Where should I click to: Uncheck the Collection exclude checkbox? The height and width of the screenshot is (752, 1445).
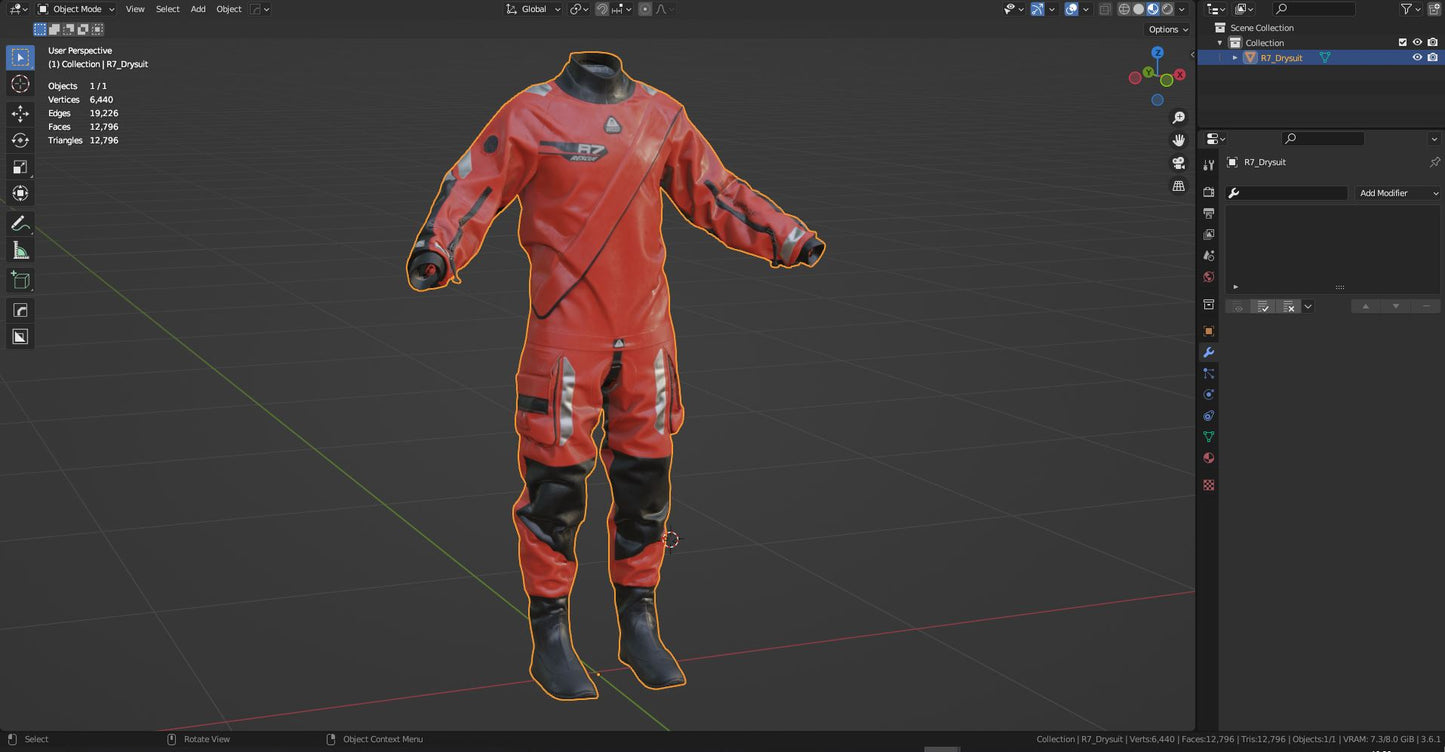tap(1402, 43)
